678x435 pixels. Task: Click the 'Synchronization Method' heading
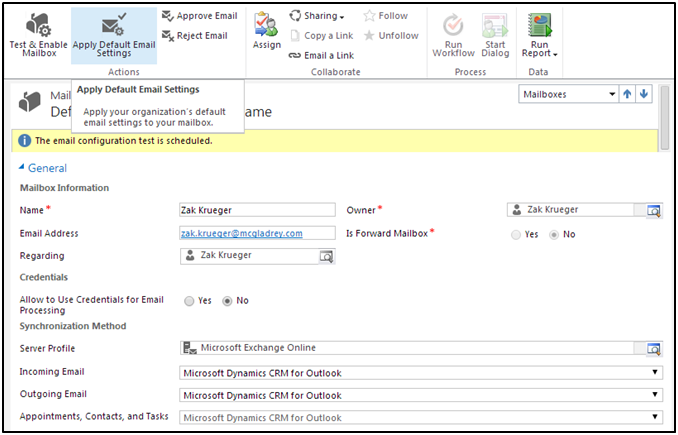point(73,326)
